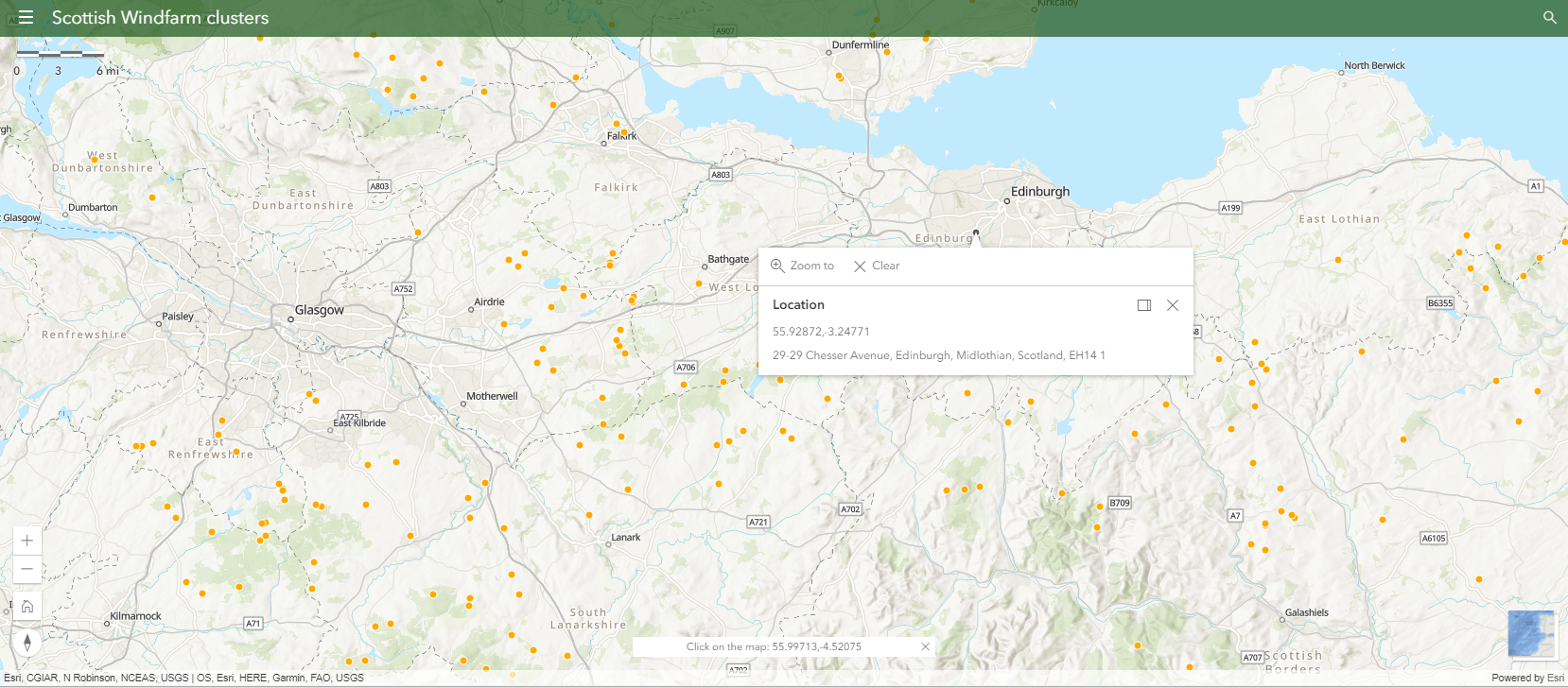The width and height of the screenshot is (1568, 688).
Task: Click the B6355 road shield
Action: (x=1440, y=303)
